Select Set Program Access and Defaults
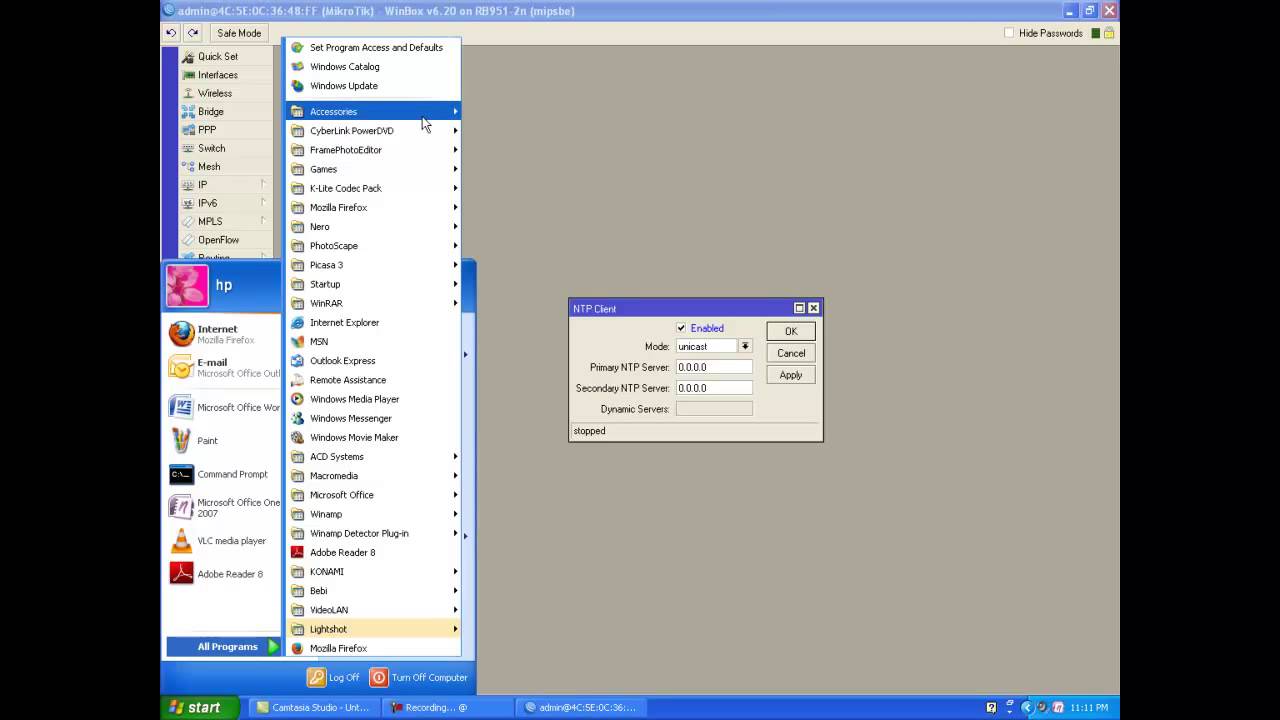The height and width of the screenshot is (720, 1280). [x=373, y=48]
